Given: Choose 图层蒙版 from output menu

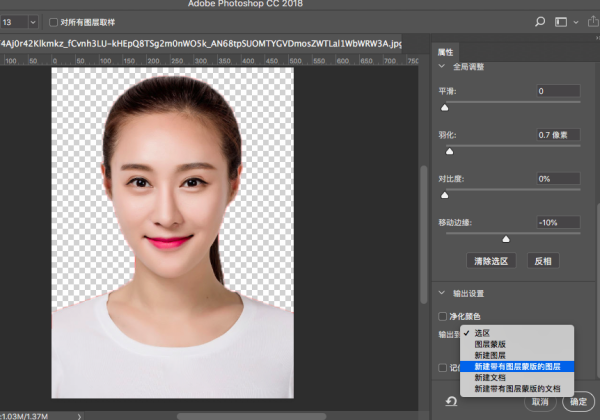Looking at the screenshot, I should 517,344.
